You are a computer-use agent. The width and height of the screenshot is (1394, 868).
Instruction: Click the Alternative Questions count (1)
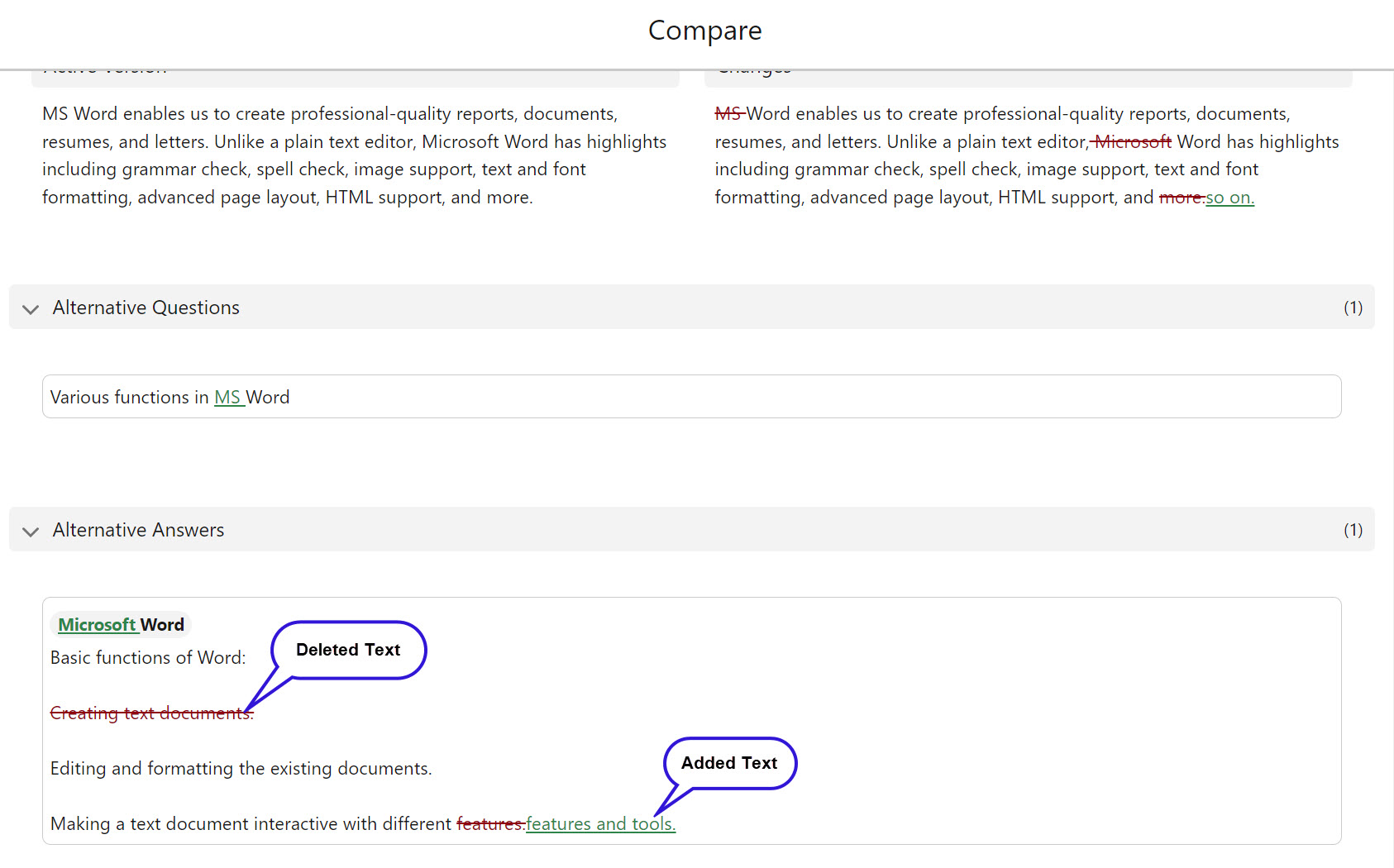(x=1353, y=308)
